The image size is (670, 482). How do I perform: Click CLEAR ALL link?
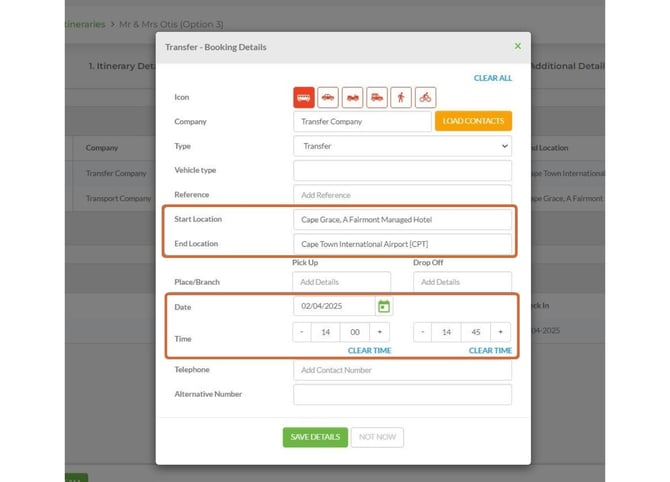pos(493,78)
